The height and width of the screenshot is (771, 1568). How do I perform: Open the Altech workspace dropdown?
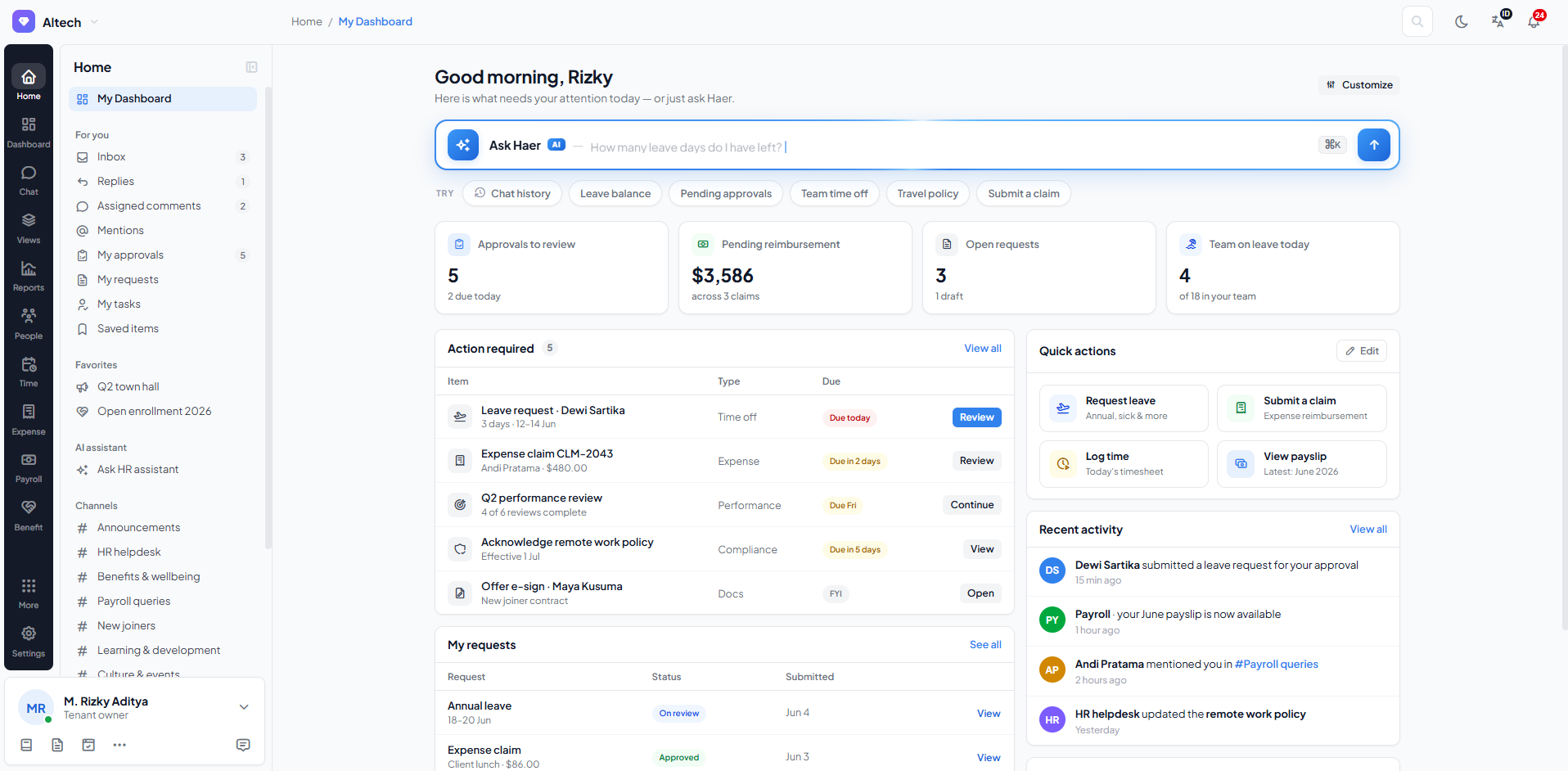point(94,22)
